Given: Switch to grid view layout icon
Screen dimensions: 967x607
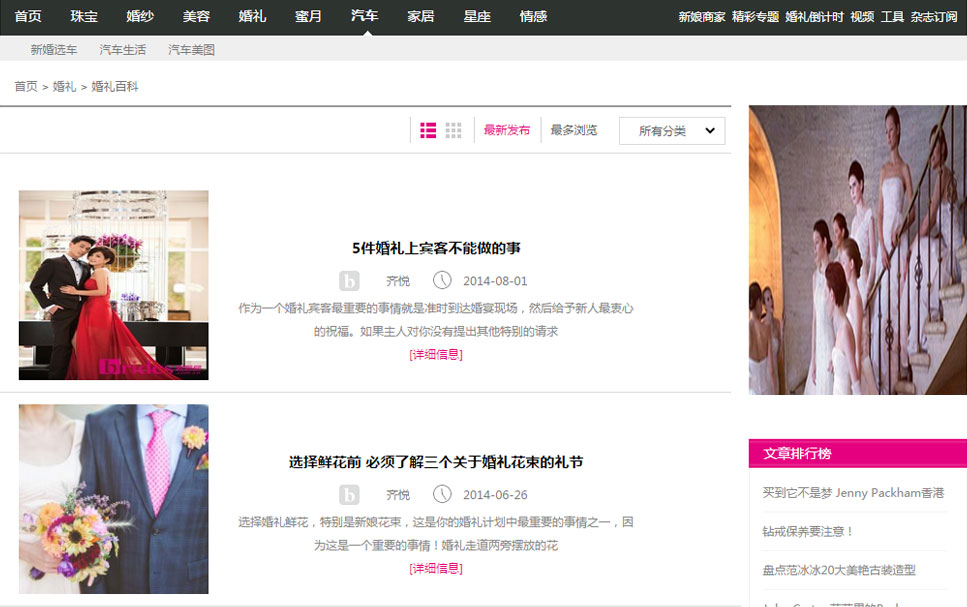Looking at the screenshot, I should [454, 130].
